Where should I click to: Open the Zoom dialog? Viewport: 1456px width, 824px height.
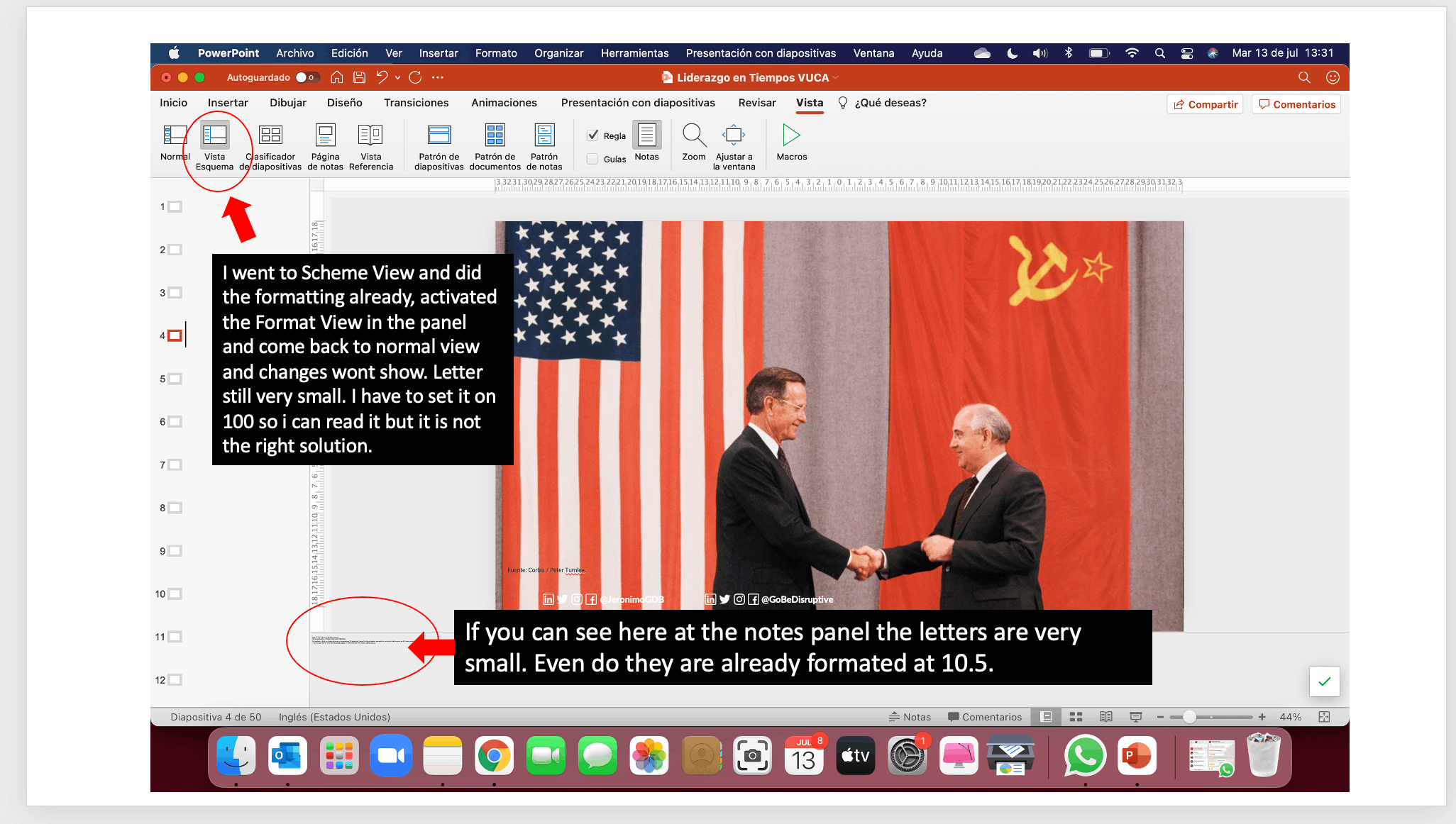tap(694, 141)
